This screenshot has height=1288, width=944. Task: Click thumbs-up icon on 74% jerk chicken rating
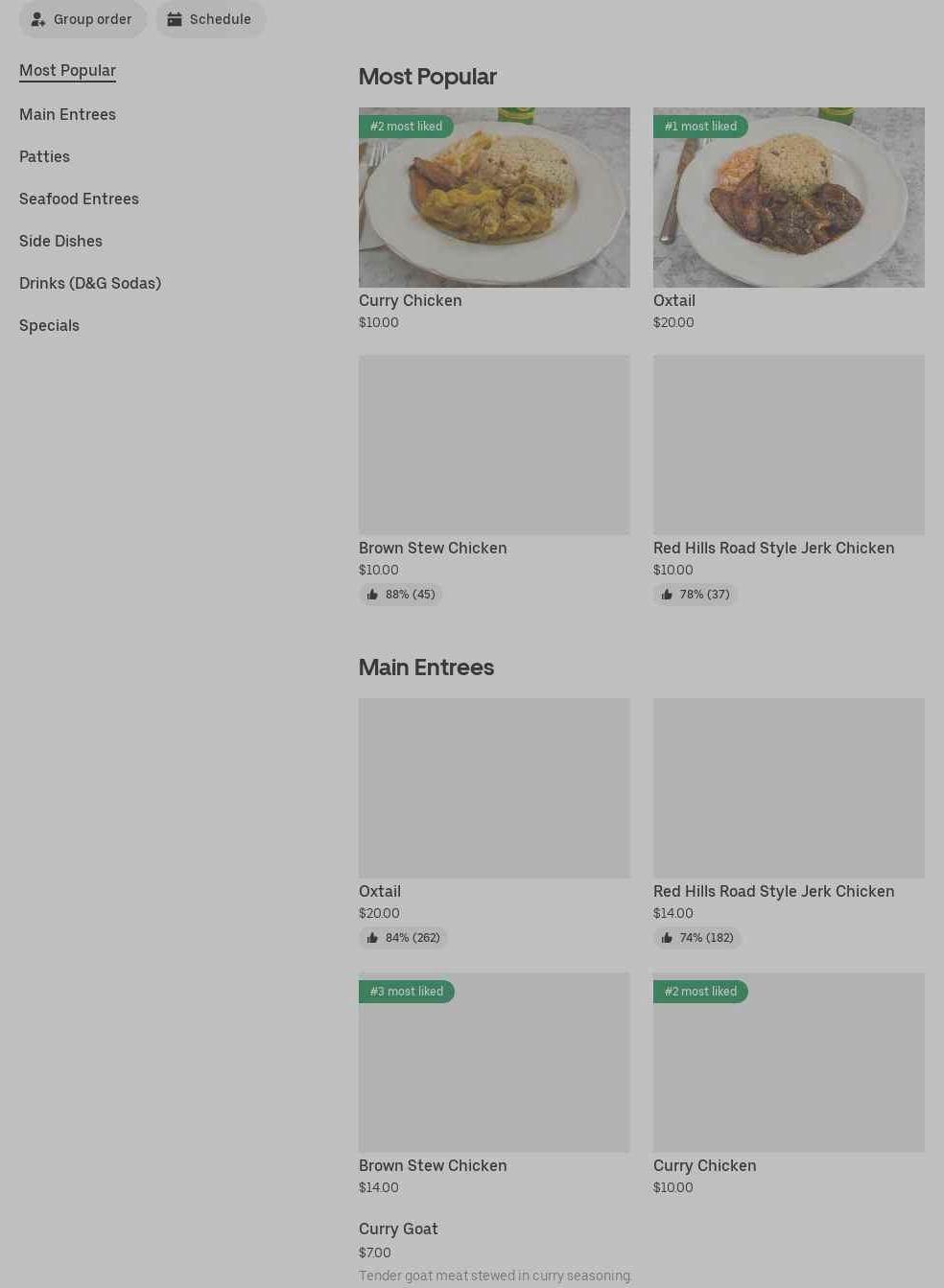[667, 938]
